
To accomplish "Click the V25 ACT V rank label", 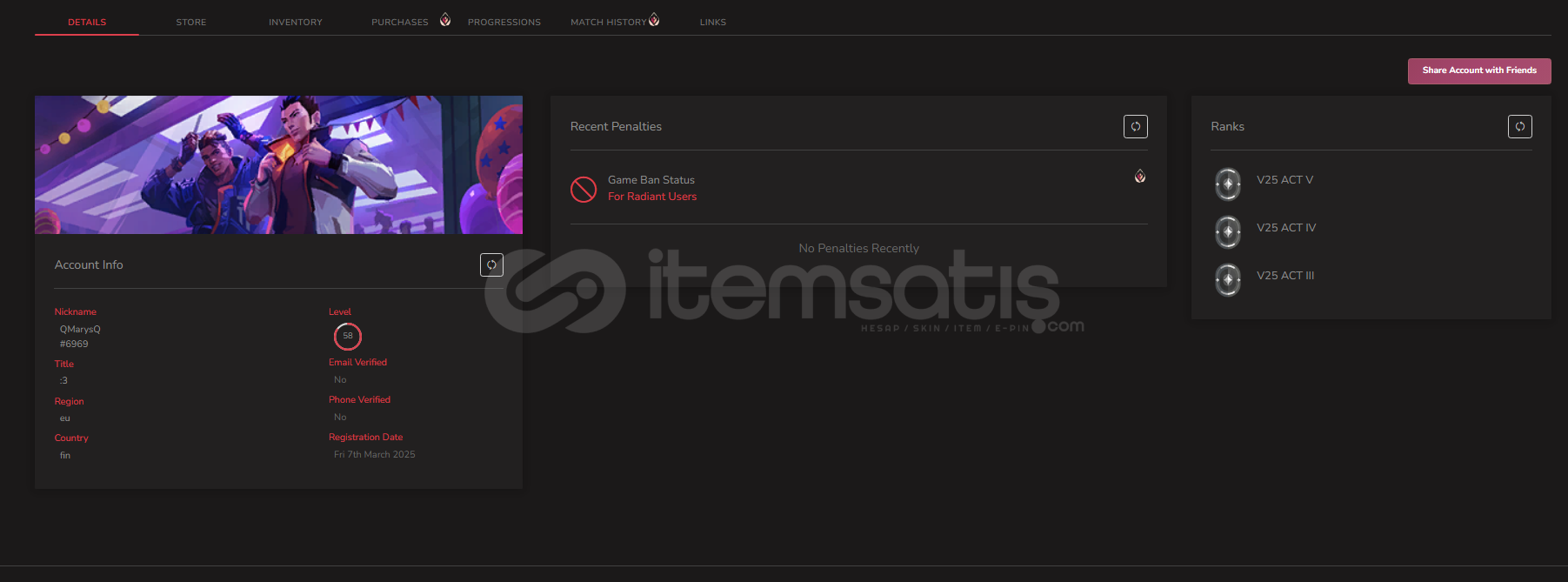I will (1285, 180).
